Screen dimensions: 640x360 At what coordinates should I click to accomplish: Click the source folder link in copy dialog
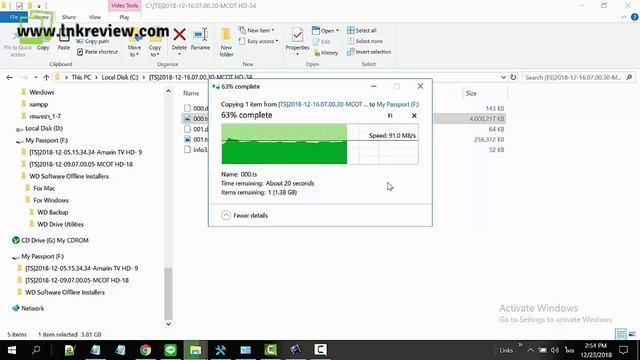click(x=322, y=104)
